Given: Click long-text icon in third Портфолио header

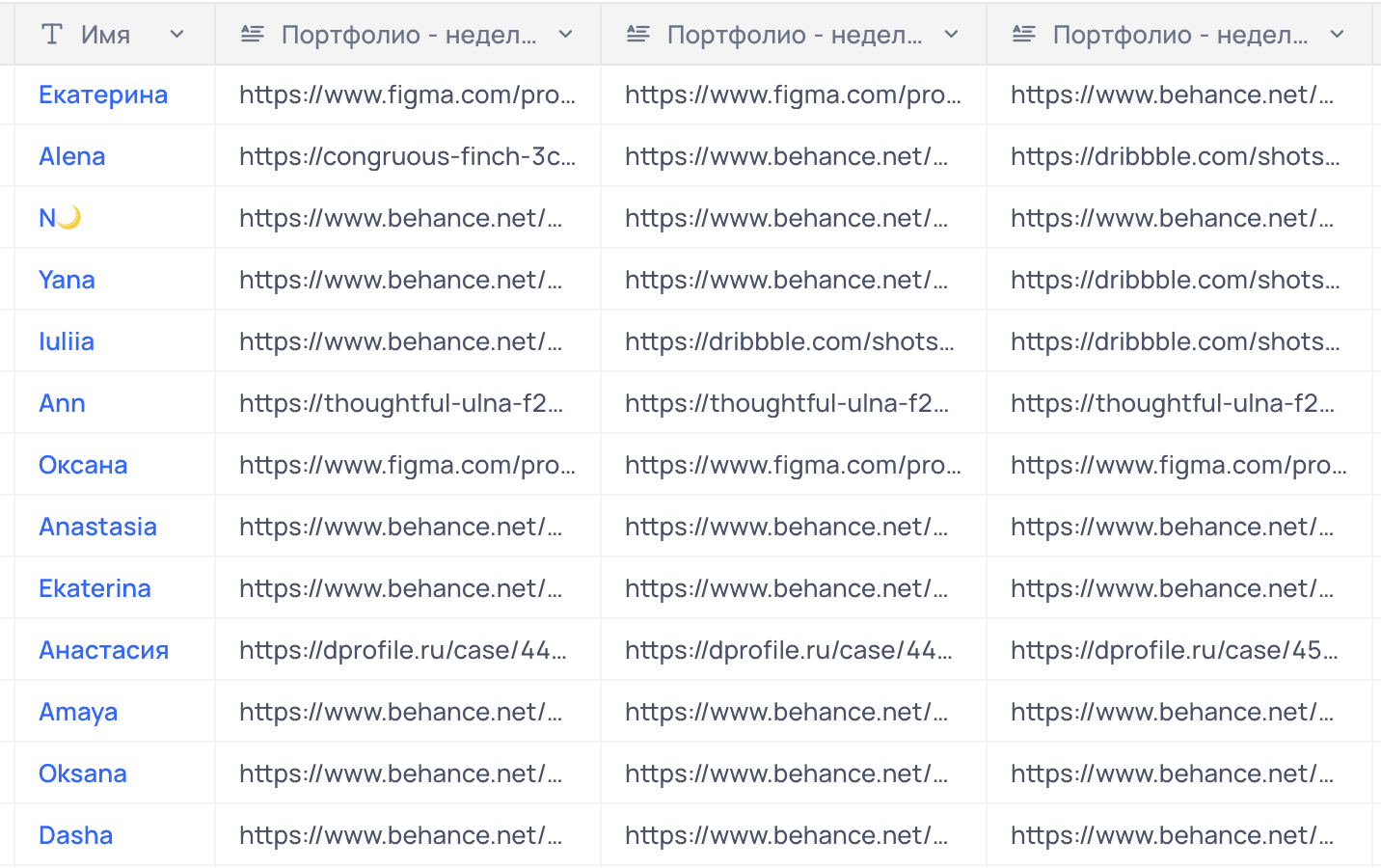Looking at the screenshot, I should coord(1023,35).
